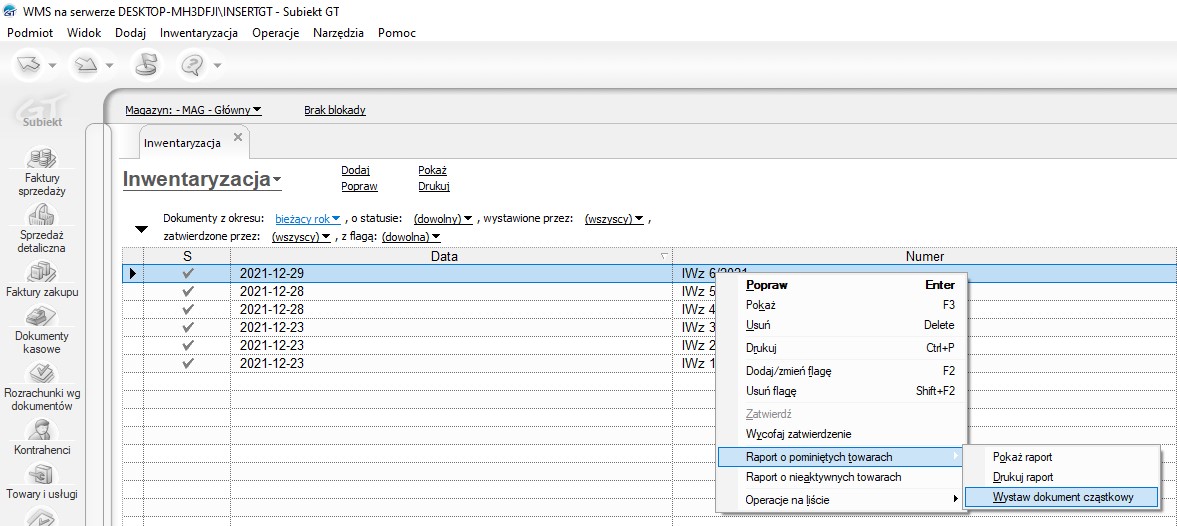Click the Drukuj link above the list
Screen dimensions: 1177x526
click(x=433, y=186)
